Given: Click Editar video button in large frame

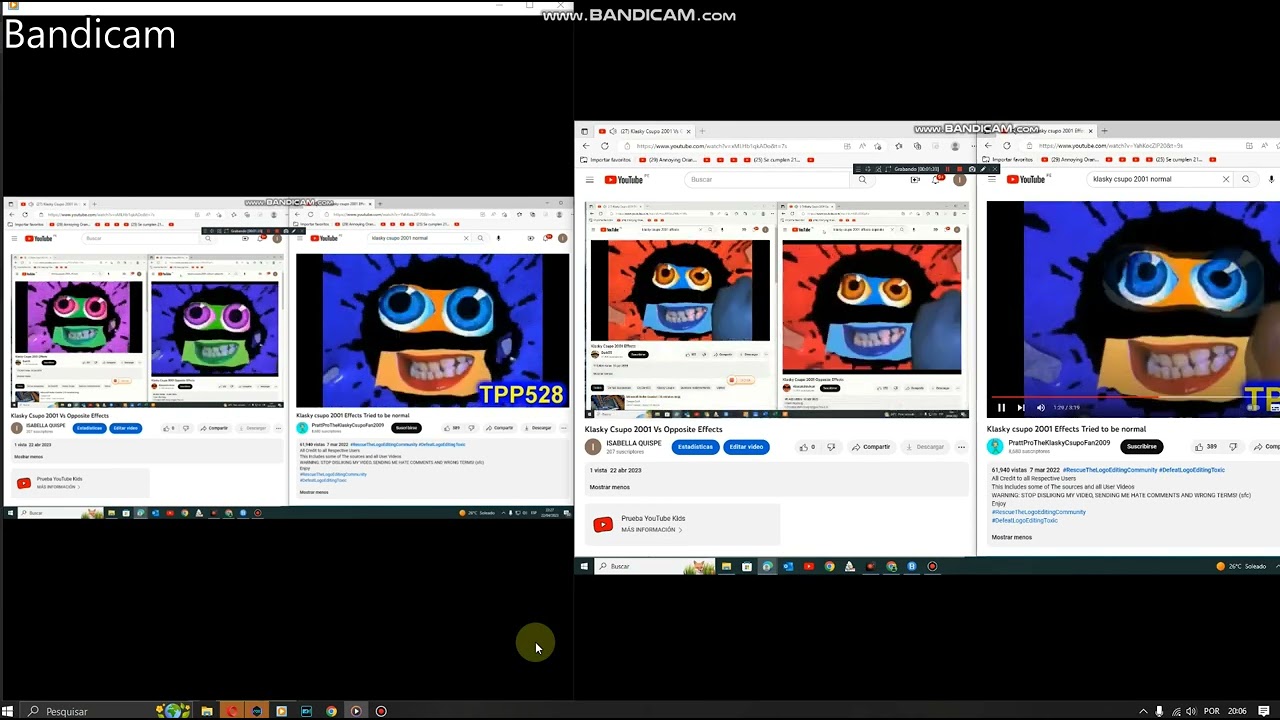Looking at the screenshot, I should 746,447.
